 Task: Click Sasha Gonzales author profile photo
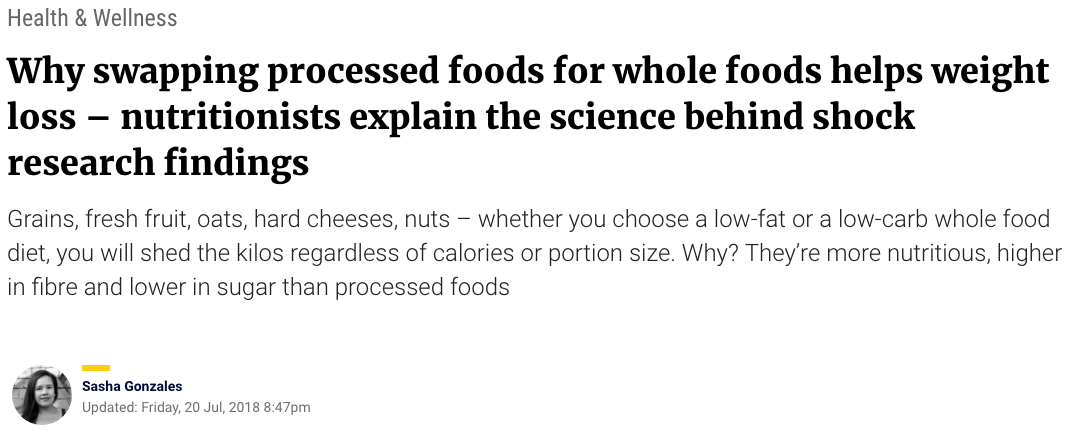pos(41,395)
